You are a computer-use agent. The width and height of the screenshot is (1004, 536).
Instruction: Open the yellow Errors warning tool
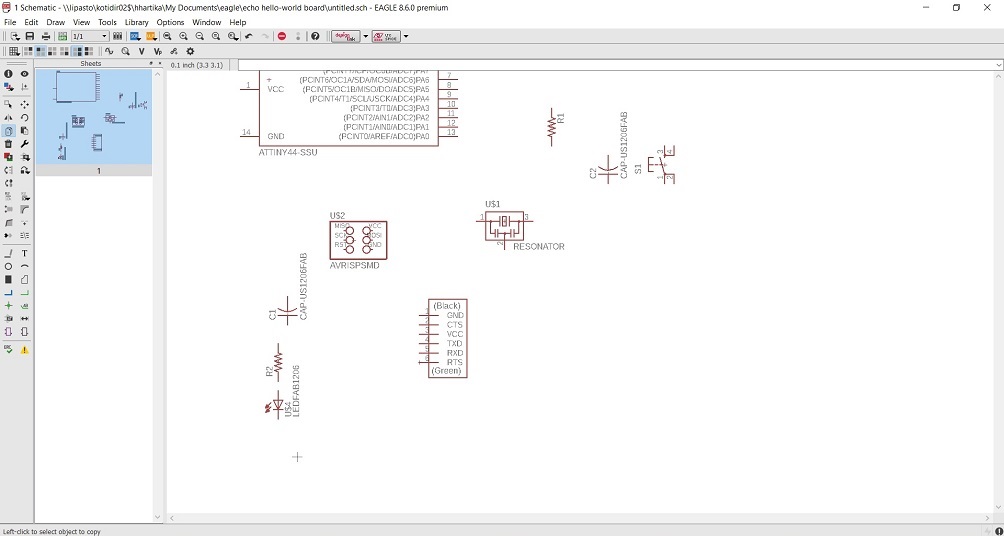pos(24,350)
